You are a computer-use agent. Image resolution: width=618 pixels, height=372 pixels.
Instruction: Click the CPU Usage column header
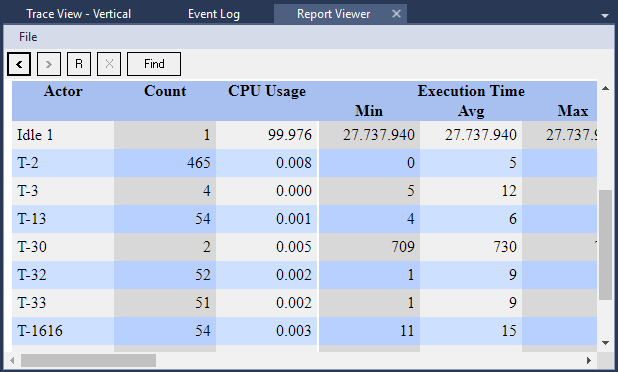[x=267, y=91]
